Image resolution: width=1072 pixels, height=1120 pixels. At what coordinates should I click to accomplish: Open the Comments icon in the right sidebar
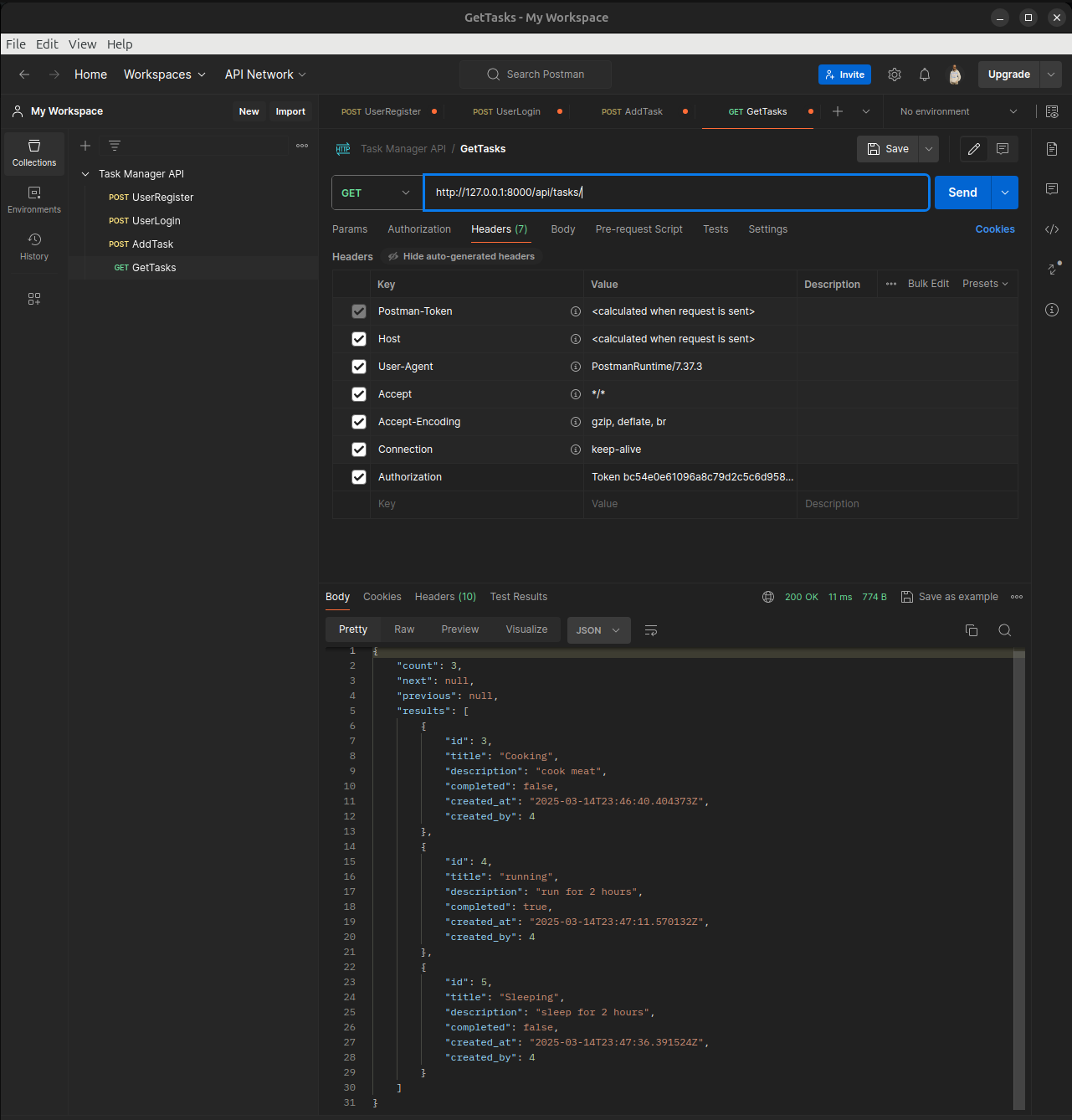pos(1052,189)
